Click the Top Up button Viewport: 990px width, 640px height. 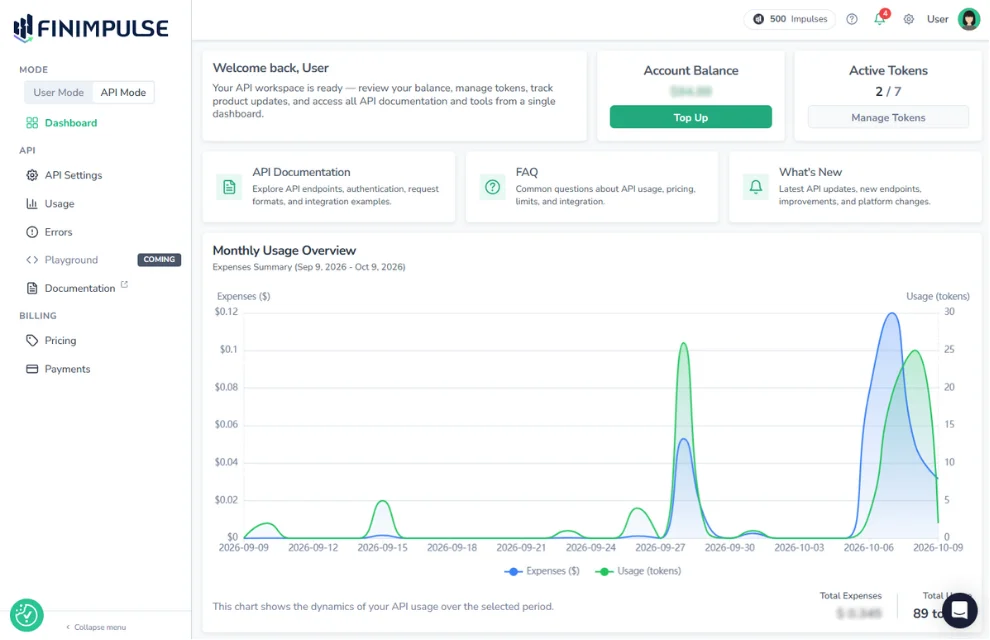coord(691,117)
